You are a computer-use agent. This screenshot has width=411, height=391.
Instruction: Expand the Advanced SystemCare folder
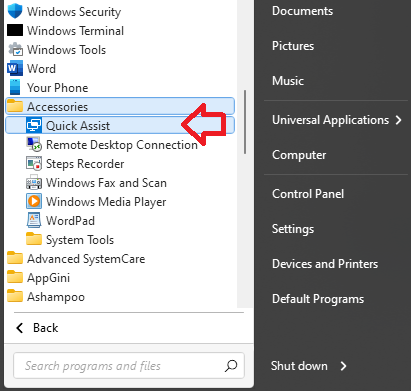click(x=76, y=259)
